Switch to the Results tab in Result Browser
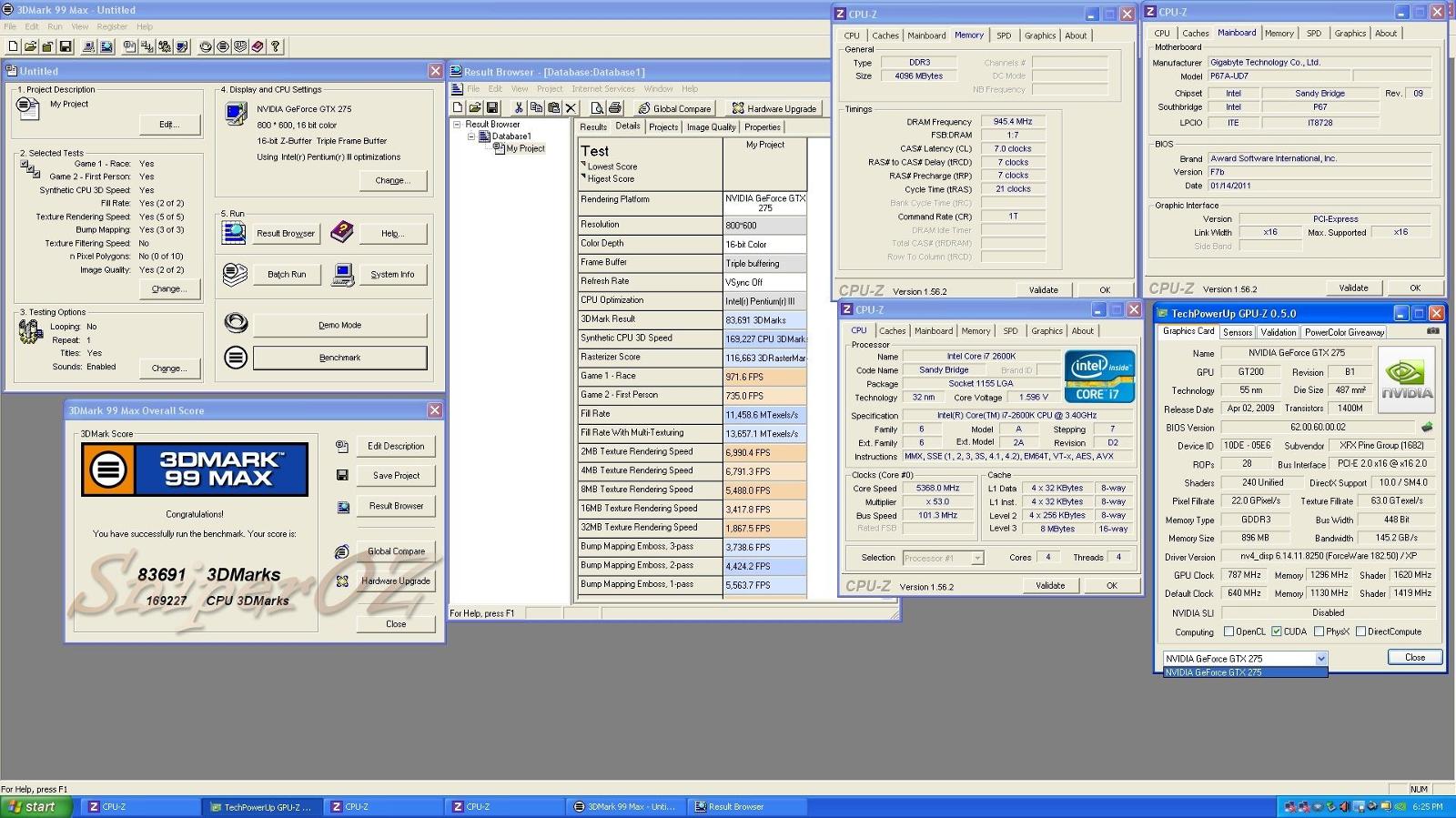This screenshot has height=818, width=1456. [x=593, y=127]
